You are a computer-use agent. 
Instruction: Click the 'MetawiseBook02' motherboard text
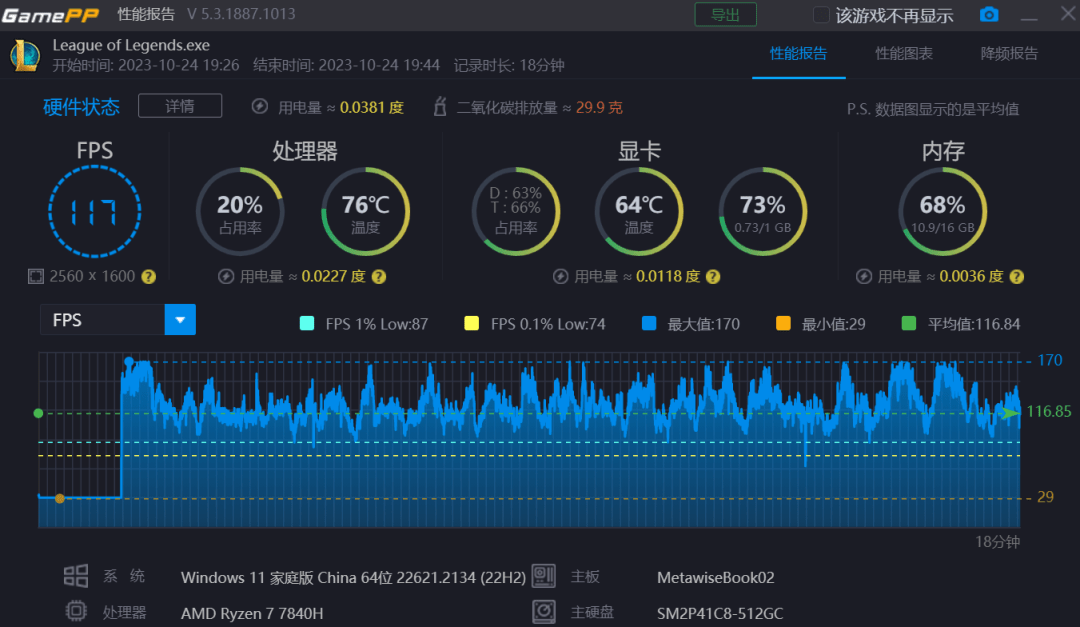pyautogui.click(x=716, y=577)
